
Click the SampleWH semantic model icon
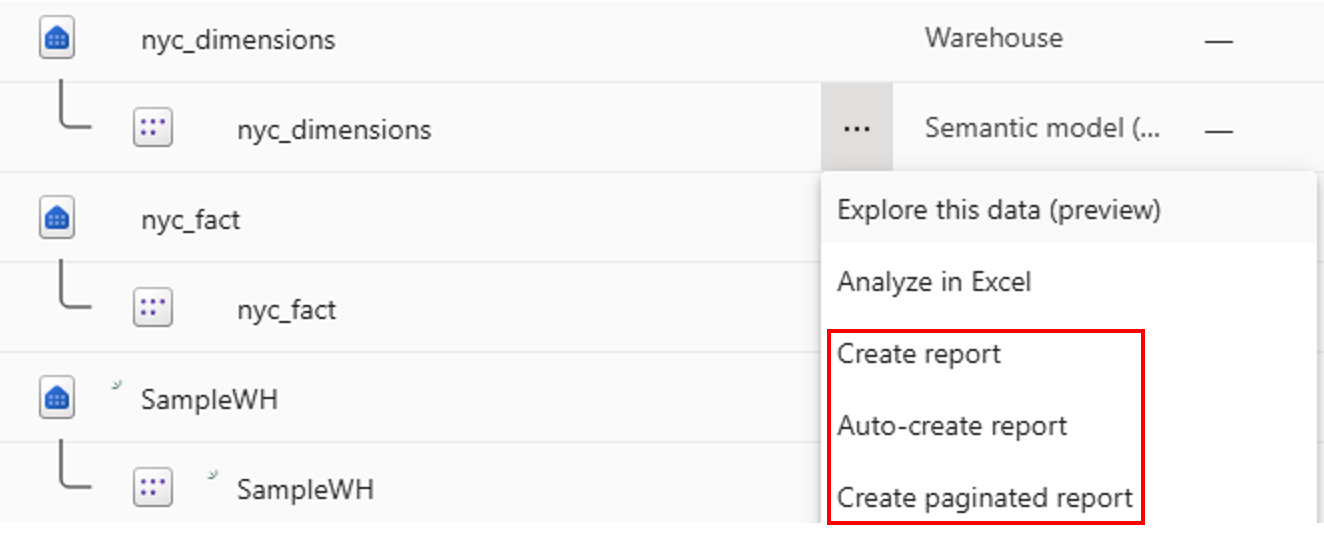click(x=153, y=489)
